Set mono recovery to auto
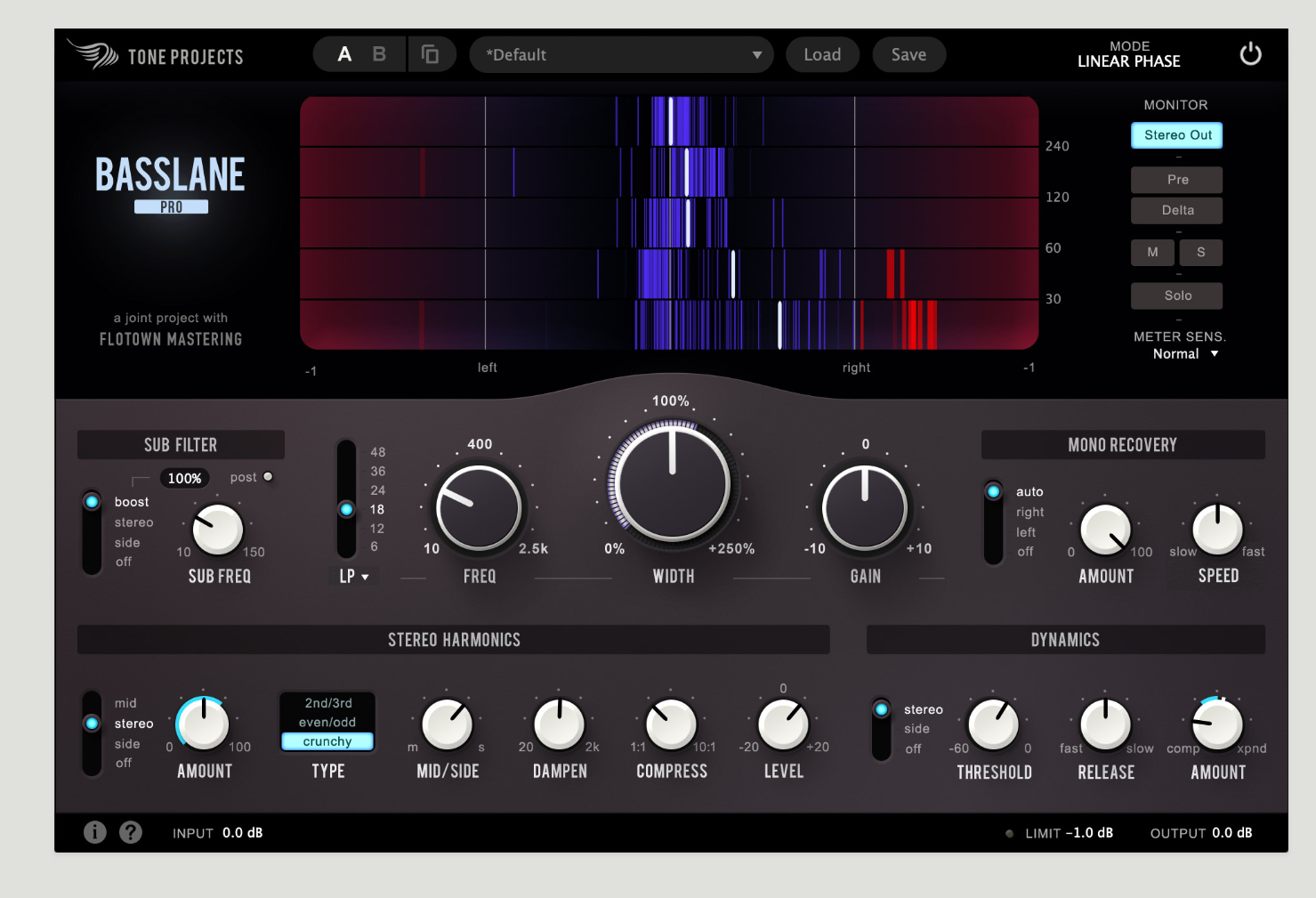This screenshot has height=898, width=1316. [x=1029, y=491]
